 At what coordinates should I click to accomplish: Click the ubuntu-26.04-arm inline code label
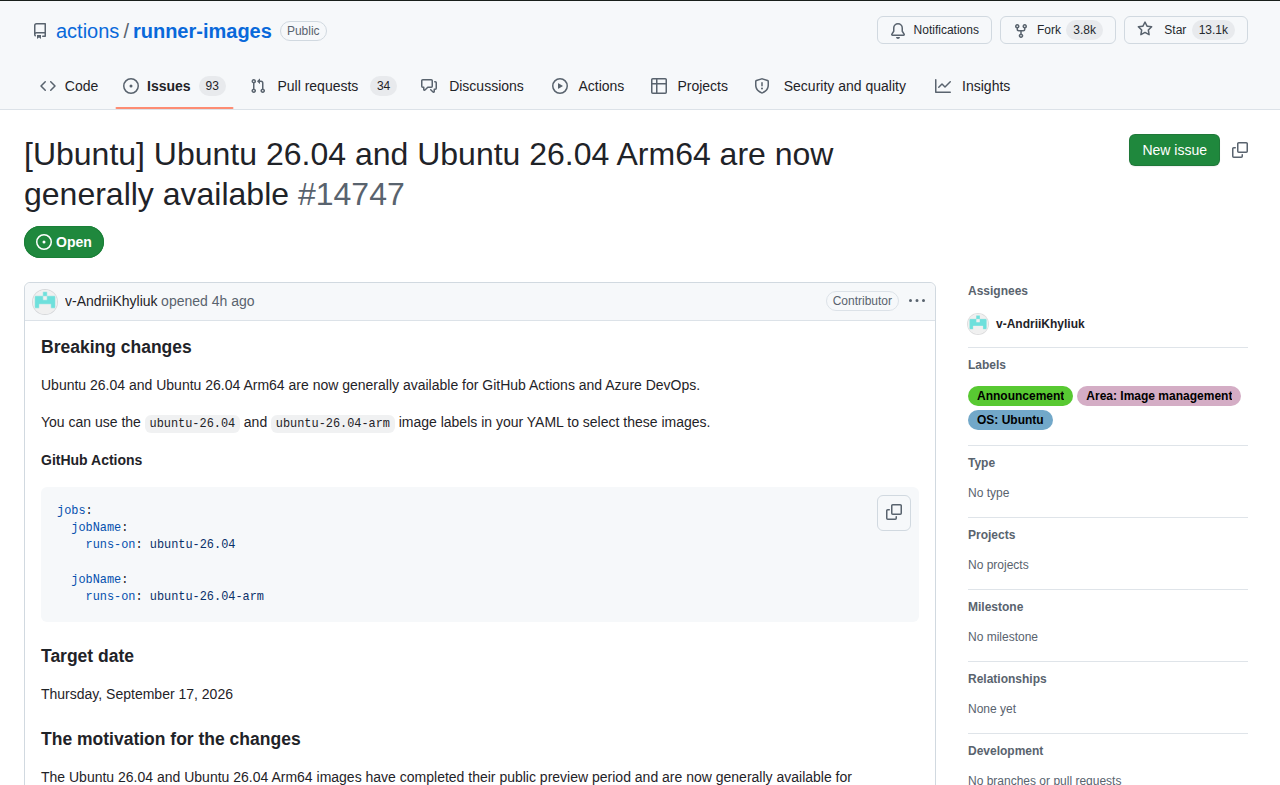333,423
